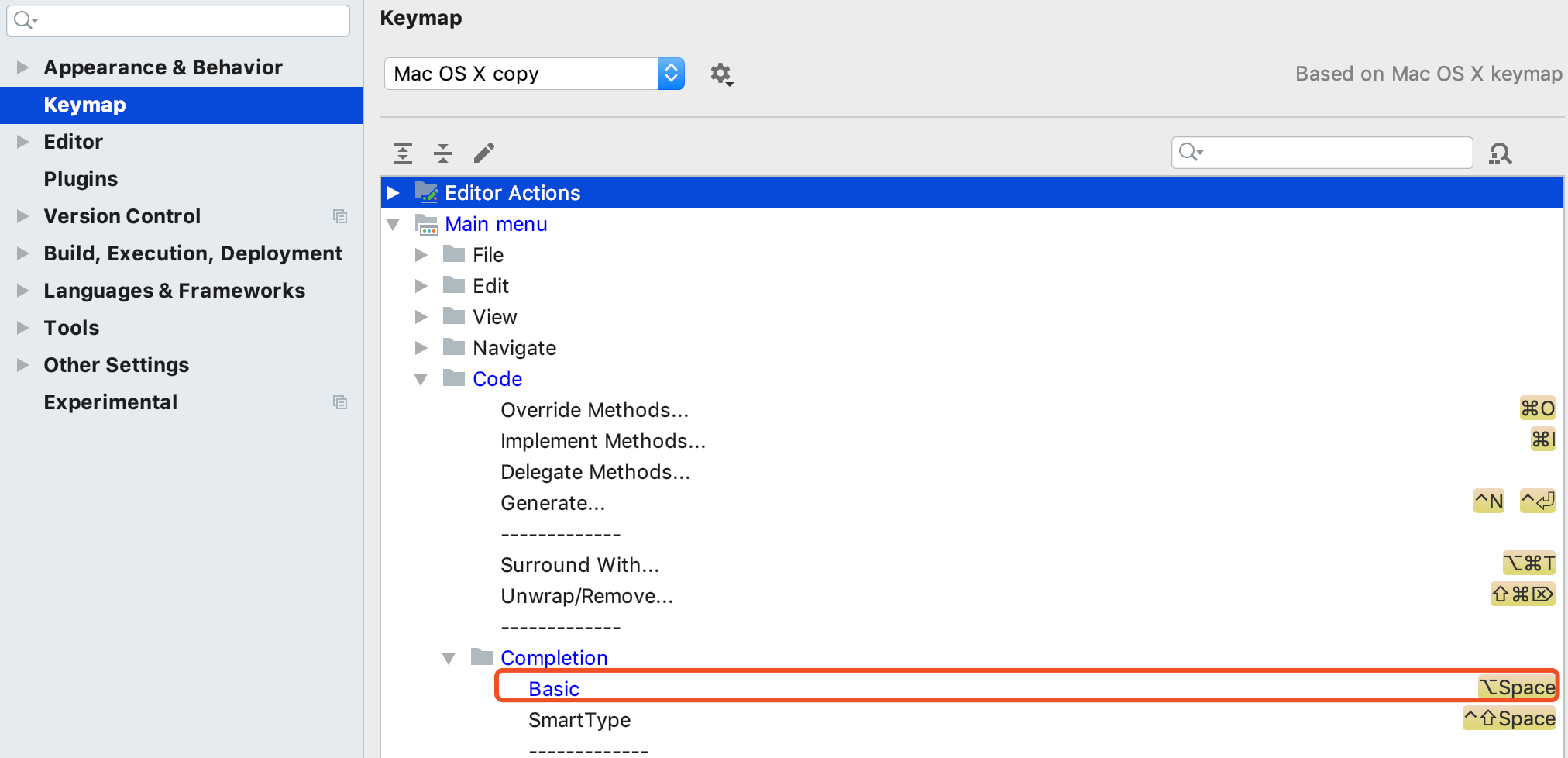Expand the Version Control section arrow
The image size is (1568, 758).
23,216
